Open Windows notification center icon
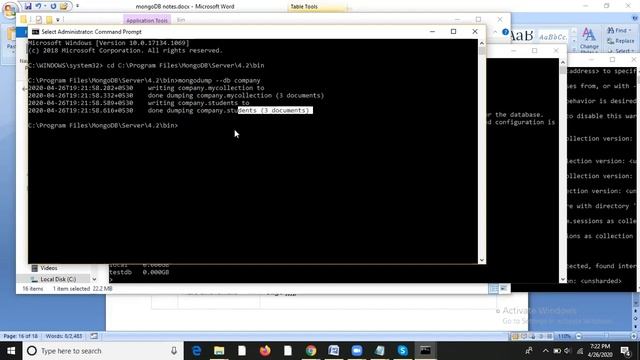Screen dimensions: 640x360 coord(625,351)
